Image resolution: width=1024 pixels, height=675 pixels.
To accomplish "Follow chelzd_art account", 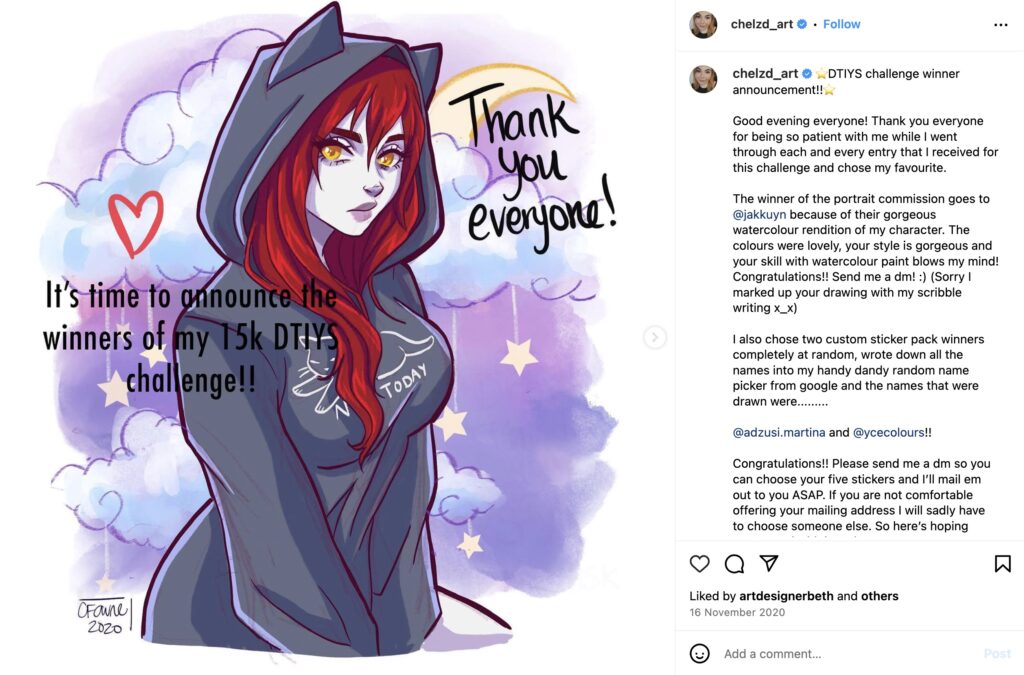I will (841, 24).
